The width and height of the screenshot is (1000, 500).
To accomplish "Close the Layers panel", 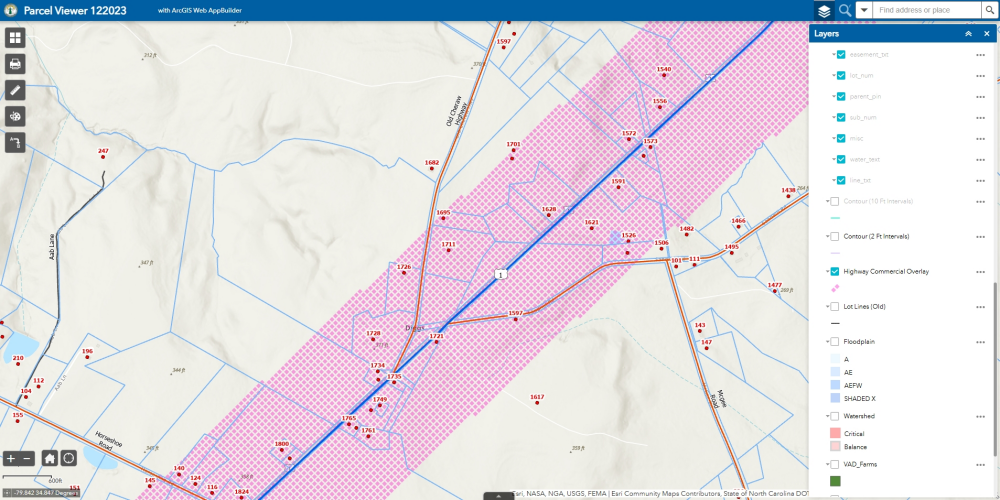I will (x=986, y=34).
